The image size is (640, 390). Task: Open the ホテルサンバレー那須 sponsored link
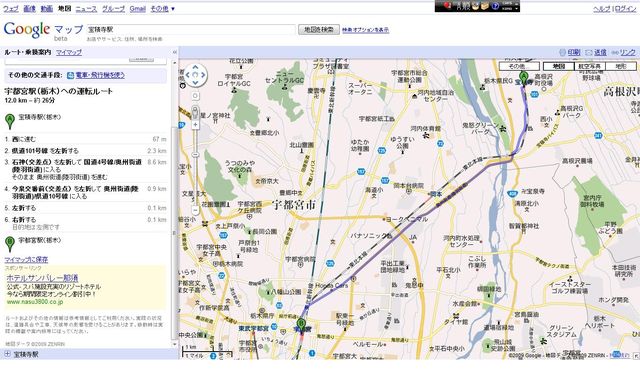[x=42, y=278]
